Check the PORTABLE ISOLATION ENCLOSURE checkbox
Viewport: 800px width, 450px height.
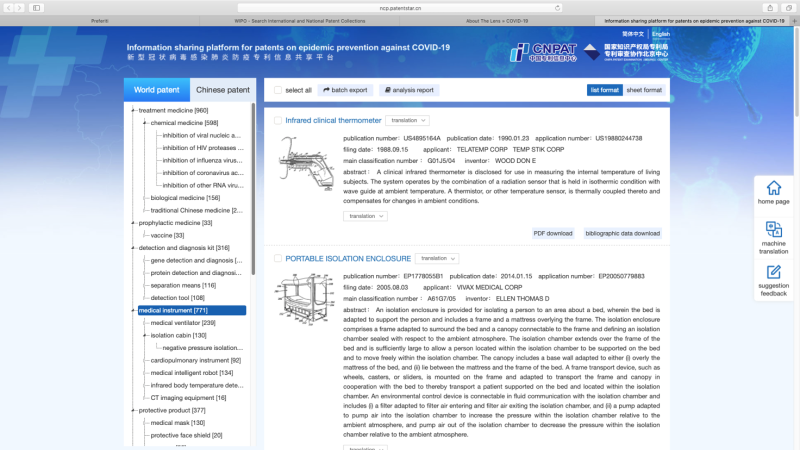click(x=278, y=258)
